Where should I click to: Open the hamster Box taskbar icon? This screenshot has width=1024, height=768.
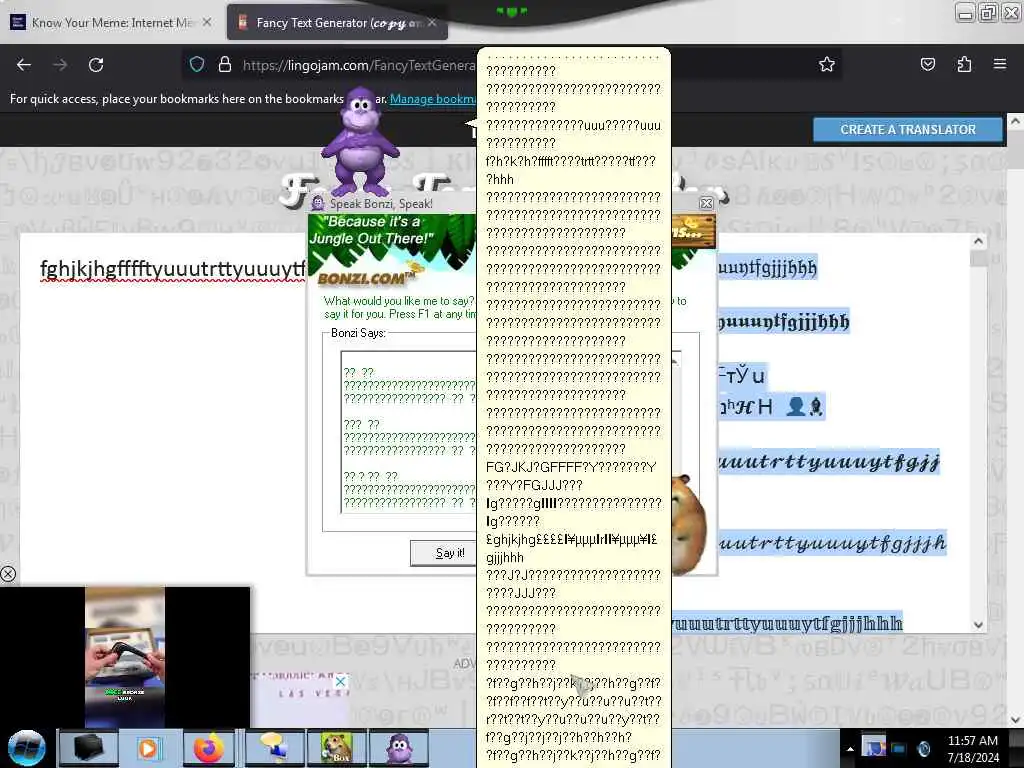pos(336,748)
